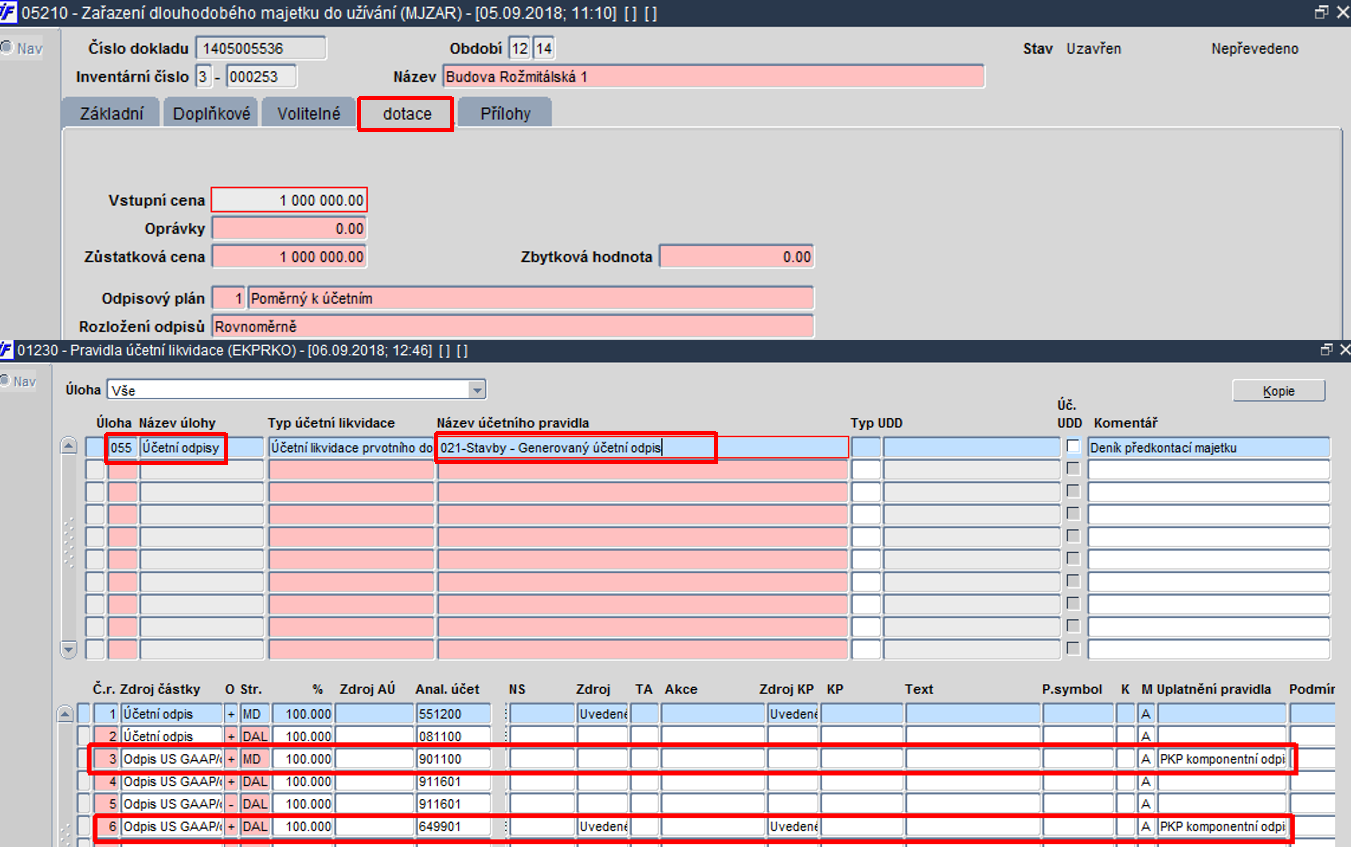Click the Poměrný k účetním field
The height and width of the screenshot is (847, 1351).
530,298
